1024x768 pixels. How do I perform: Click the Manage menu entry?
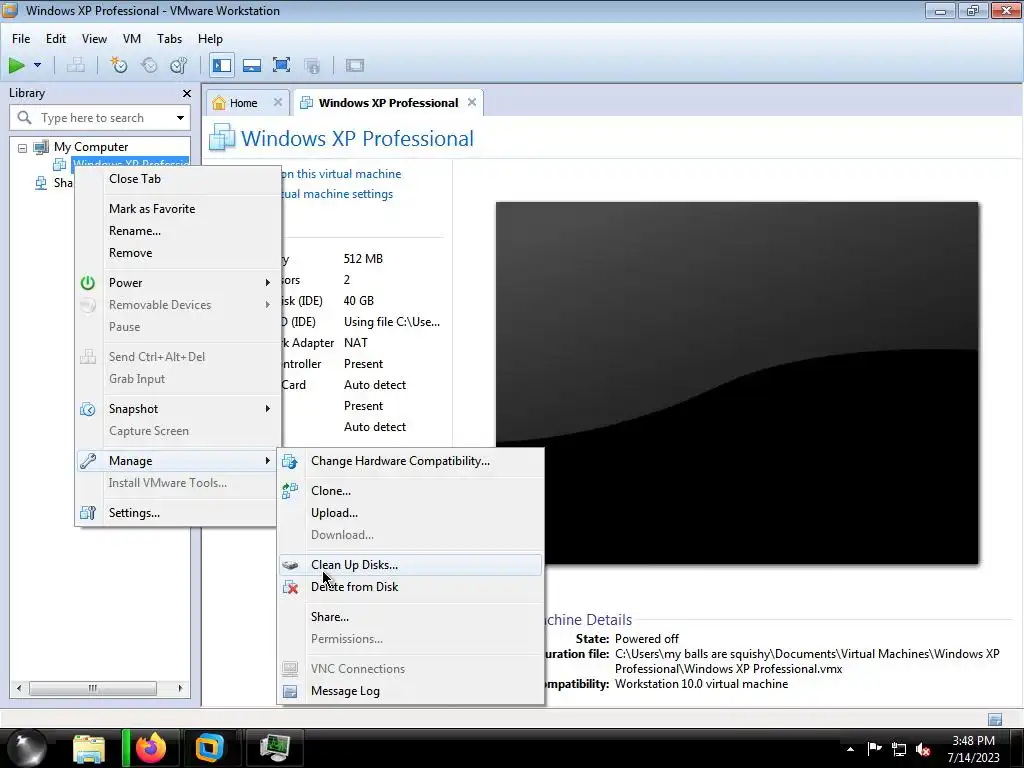point(178,461)
